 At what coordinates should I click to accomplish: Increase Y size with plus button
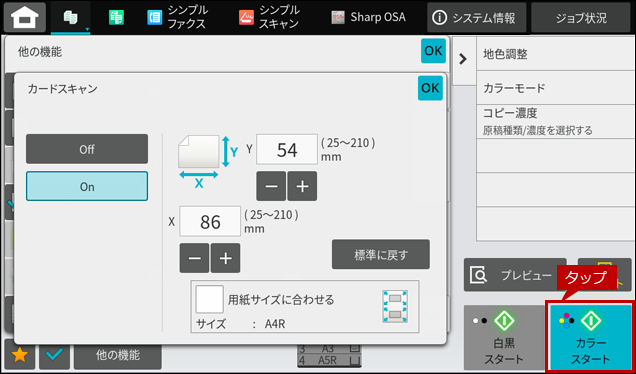(x=302, y=186)
